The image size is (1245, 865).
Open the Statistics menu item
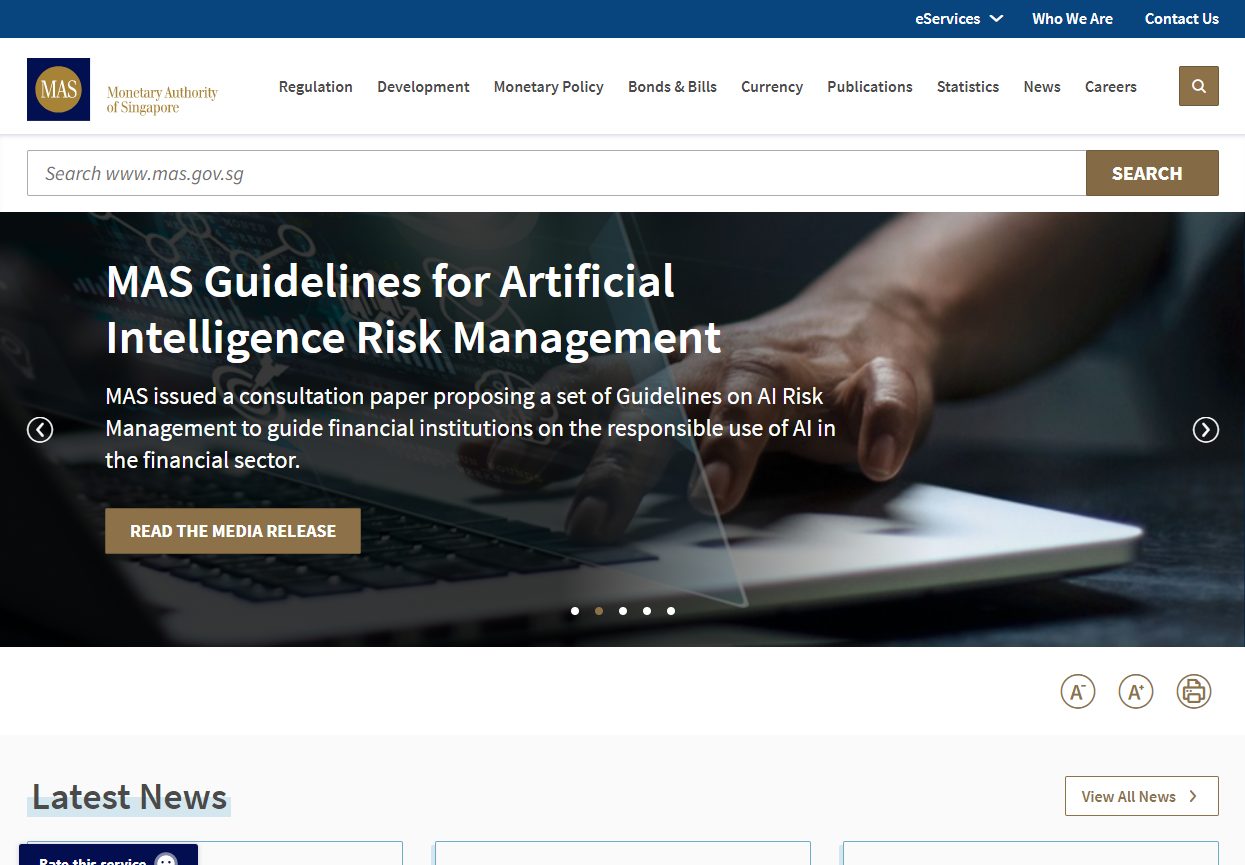point(967,87)
